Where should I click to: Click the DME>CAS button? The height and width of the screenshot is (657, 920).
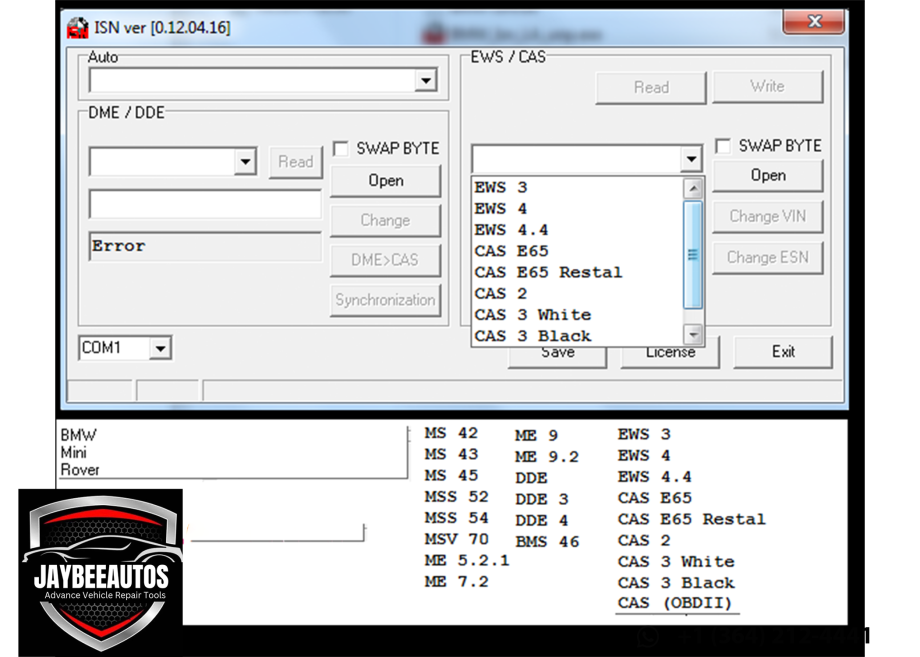385,260
